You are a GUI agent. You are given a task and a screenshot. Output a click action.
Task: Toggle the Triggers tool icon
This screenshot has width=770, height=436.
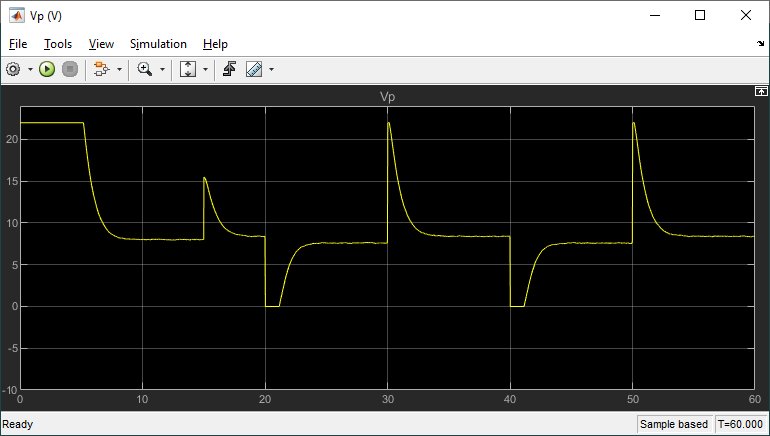click(229, 69)
